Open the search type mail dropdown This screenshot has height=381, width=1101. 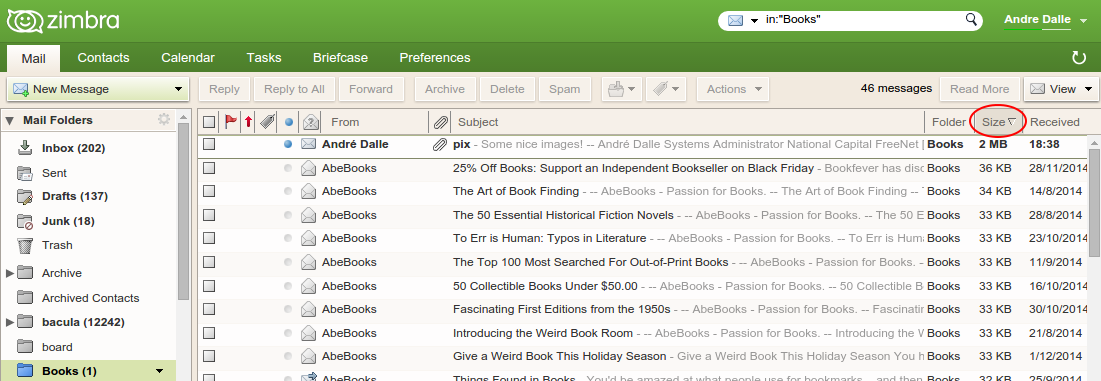click(754, 20)
